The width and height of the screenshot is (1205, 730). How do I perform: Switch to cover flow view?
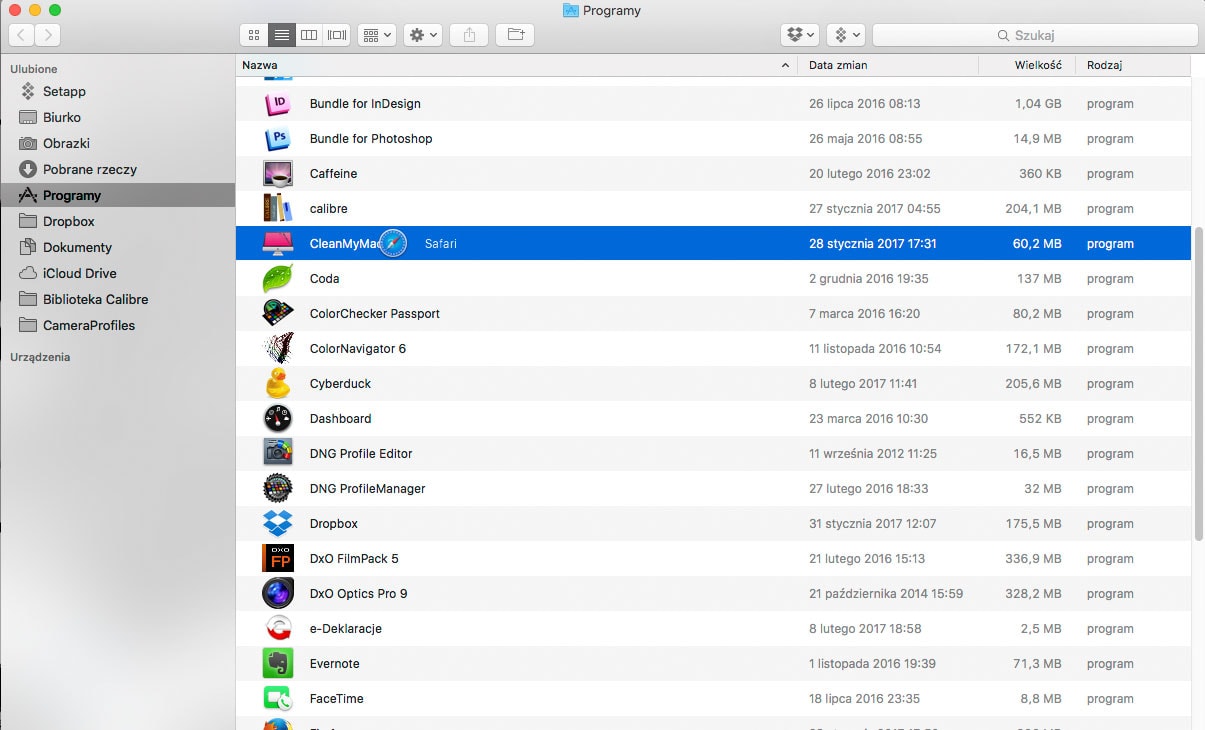coord(337,34)
